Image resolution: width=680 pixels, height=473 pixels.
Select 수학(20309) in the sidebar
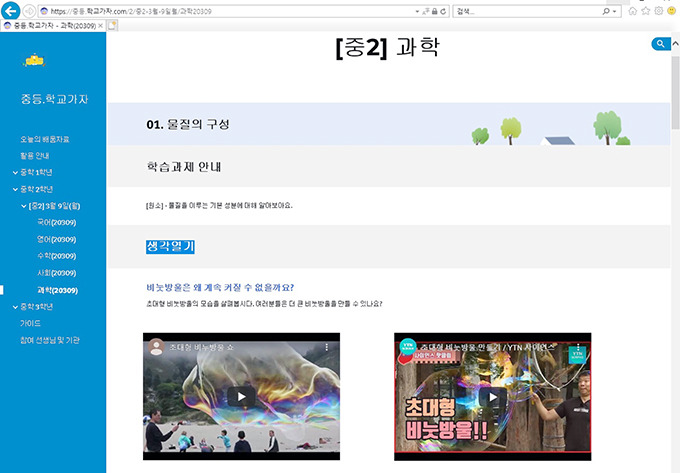[56, 256]
